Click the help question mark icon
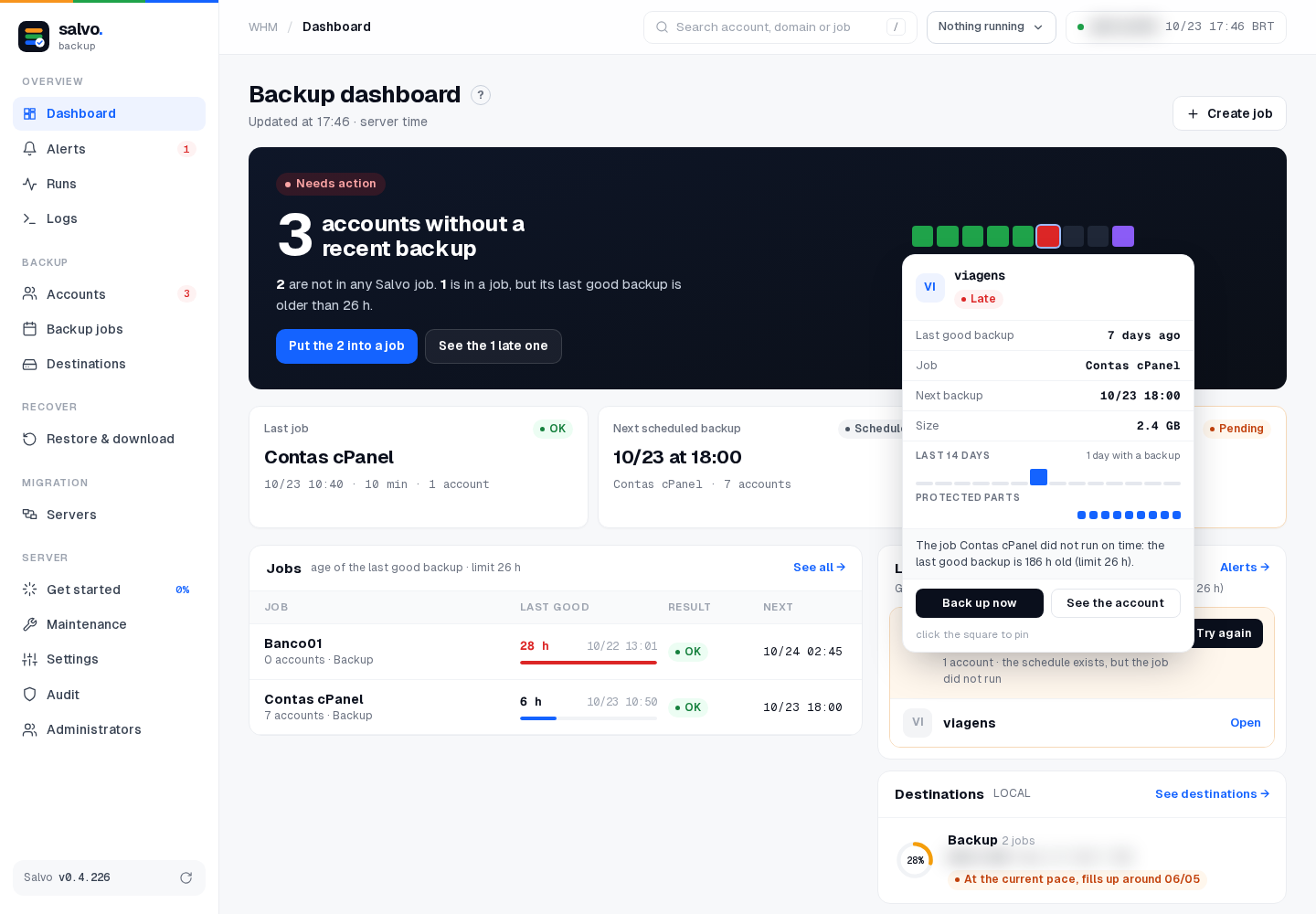Viewport: 1316px width, 914px height. click(481, 95)
